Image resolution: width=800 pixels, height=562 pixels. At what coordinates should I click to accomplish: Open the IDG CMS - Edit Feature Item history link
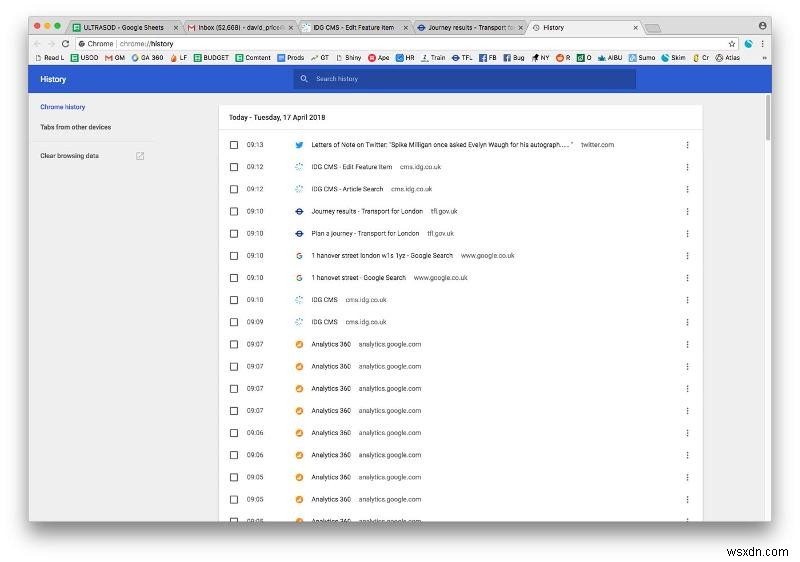[351, 167]
